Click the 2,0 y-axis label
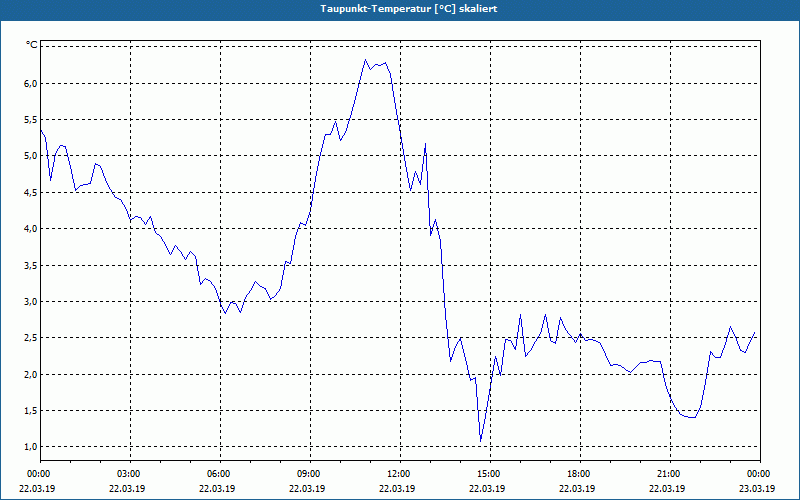Image resolution: width=800 pixels, height=500 pixels. coord(31,374)
